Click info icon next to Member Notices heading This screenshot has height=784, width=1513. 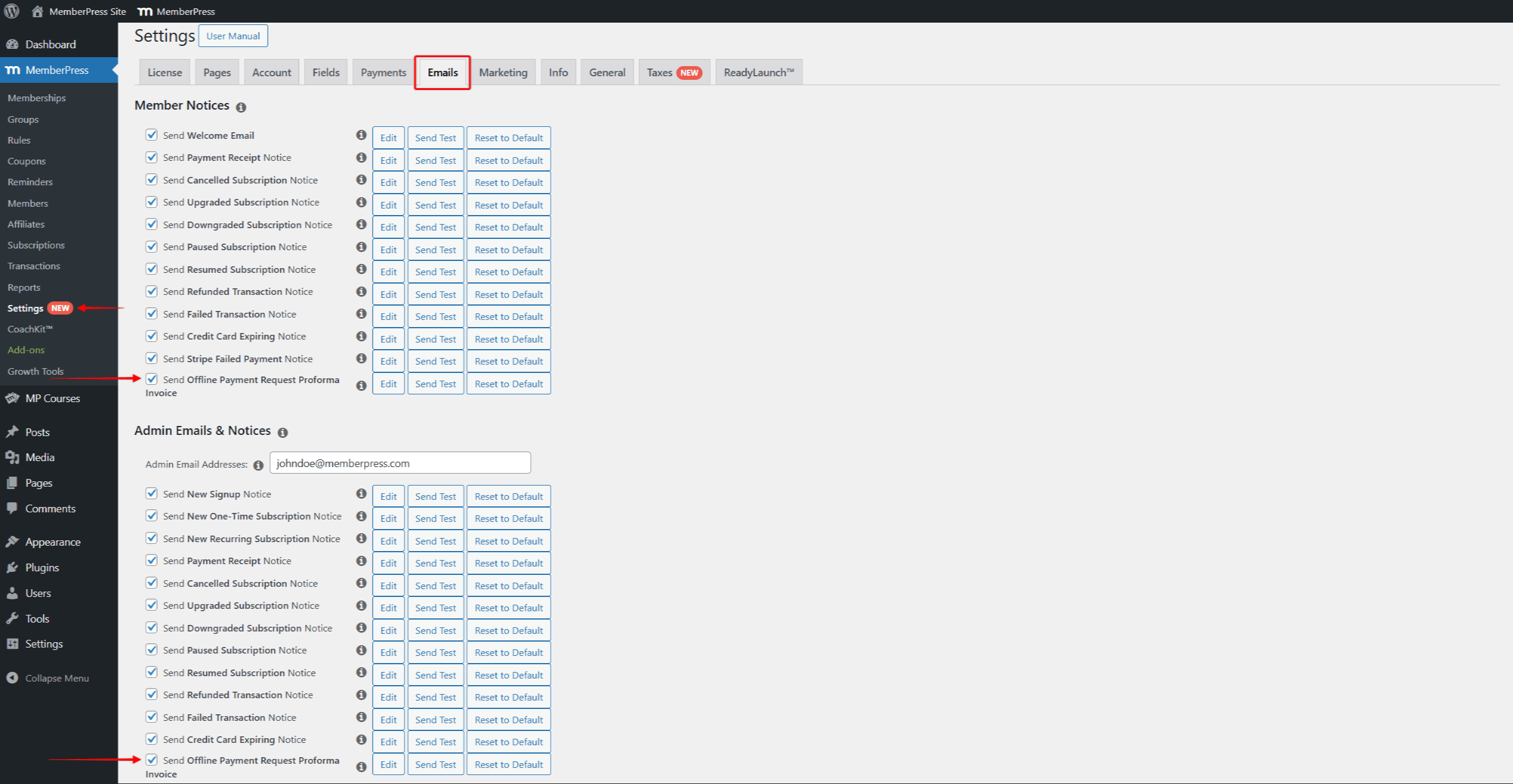[x=241, y=107]
